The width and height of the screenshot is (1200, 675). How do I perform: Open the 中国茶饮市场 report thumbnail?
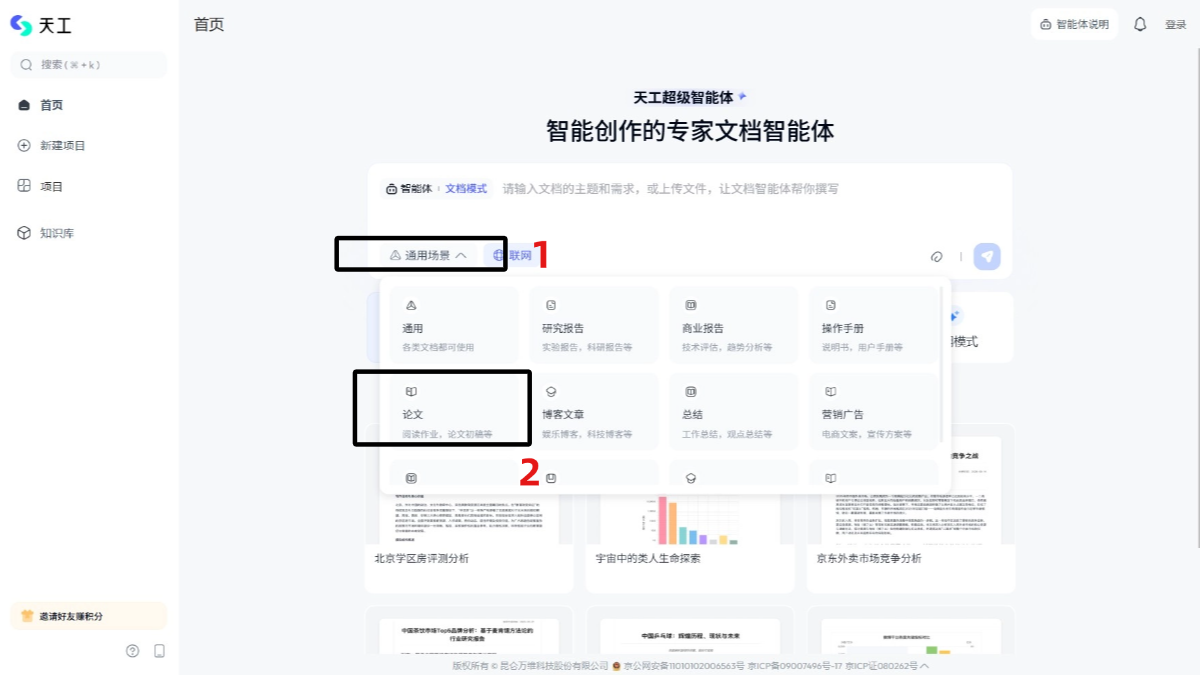coord(469,638)
